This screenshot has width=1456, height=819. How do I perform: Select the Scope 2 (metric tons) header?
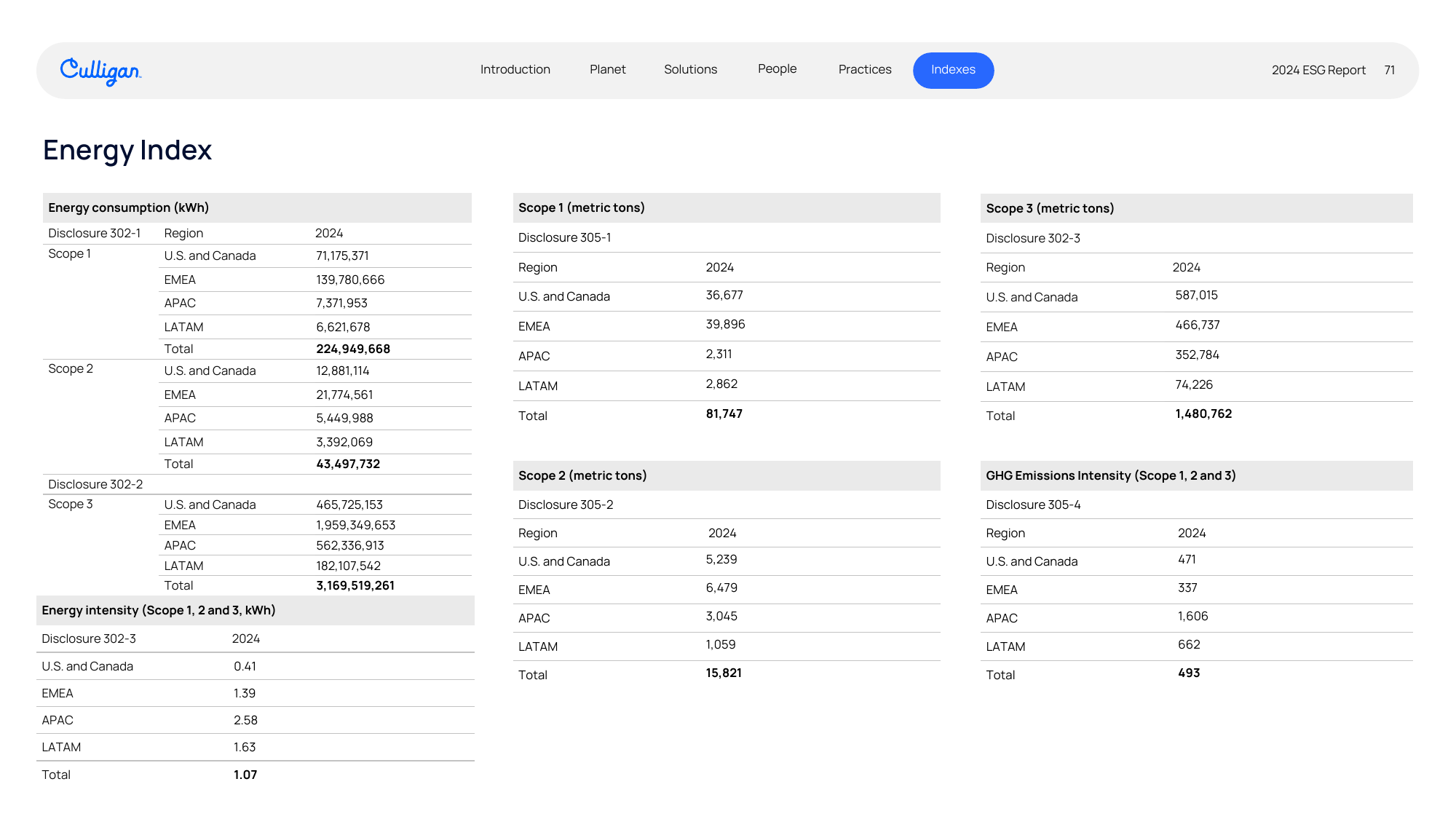coord(727,476)
